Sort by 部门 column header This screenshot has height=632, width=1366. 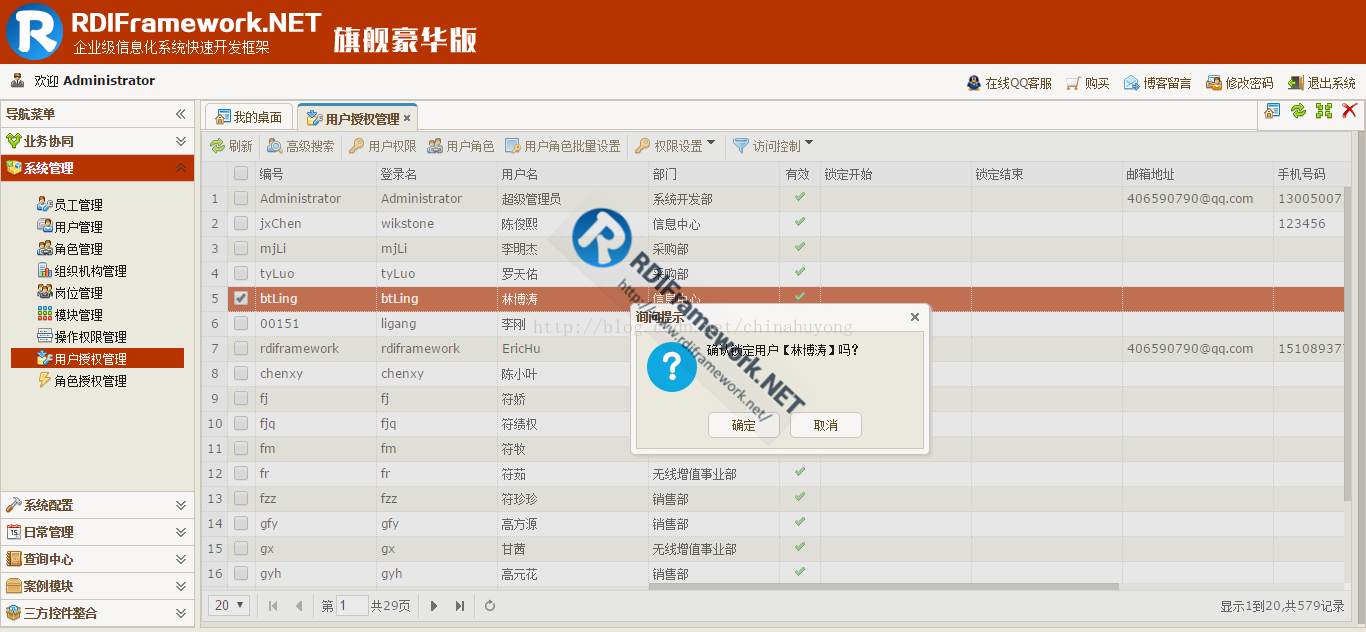(x=713, y=173)
